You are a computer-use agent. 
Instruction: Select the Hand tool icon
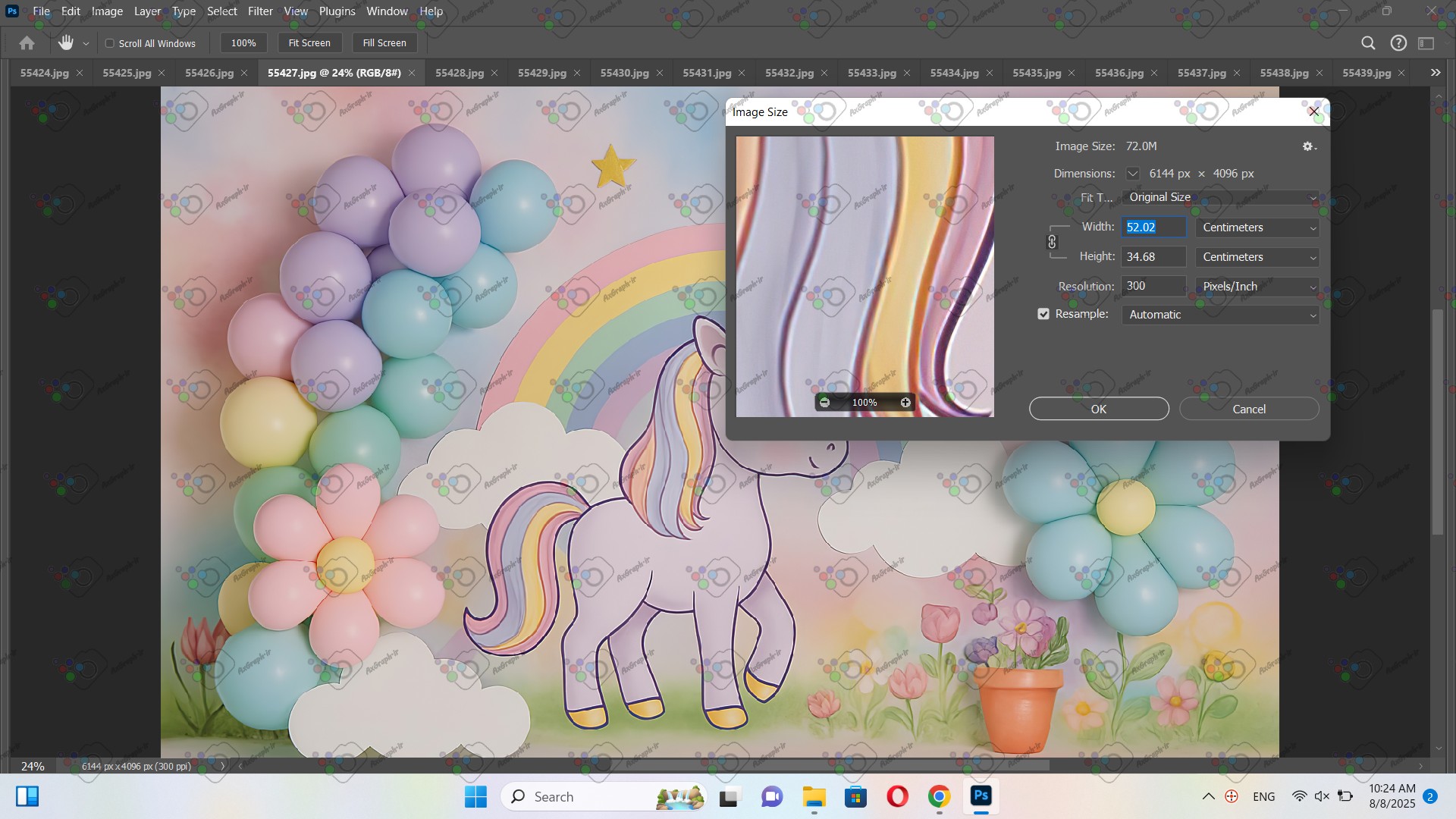66,43
